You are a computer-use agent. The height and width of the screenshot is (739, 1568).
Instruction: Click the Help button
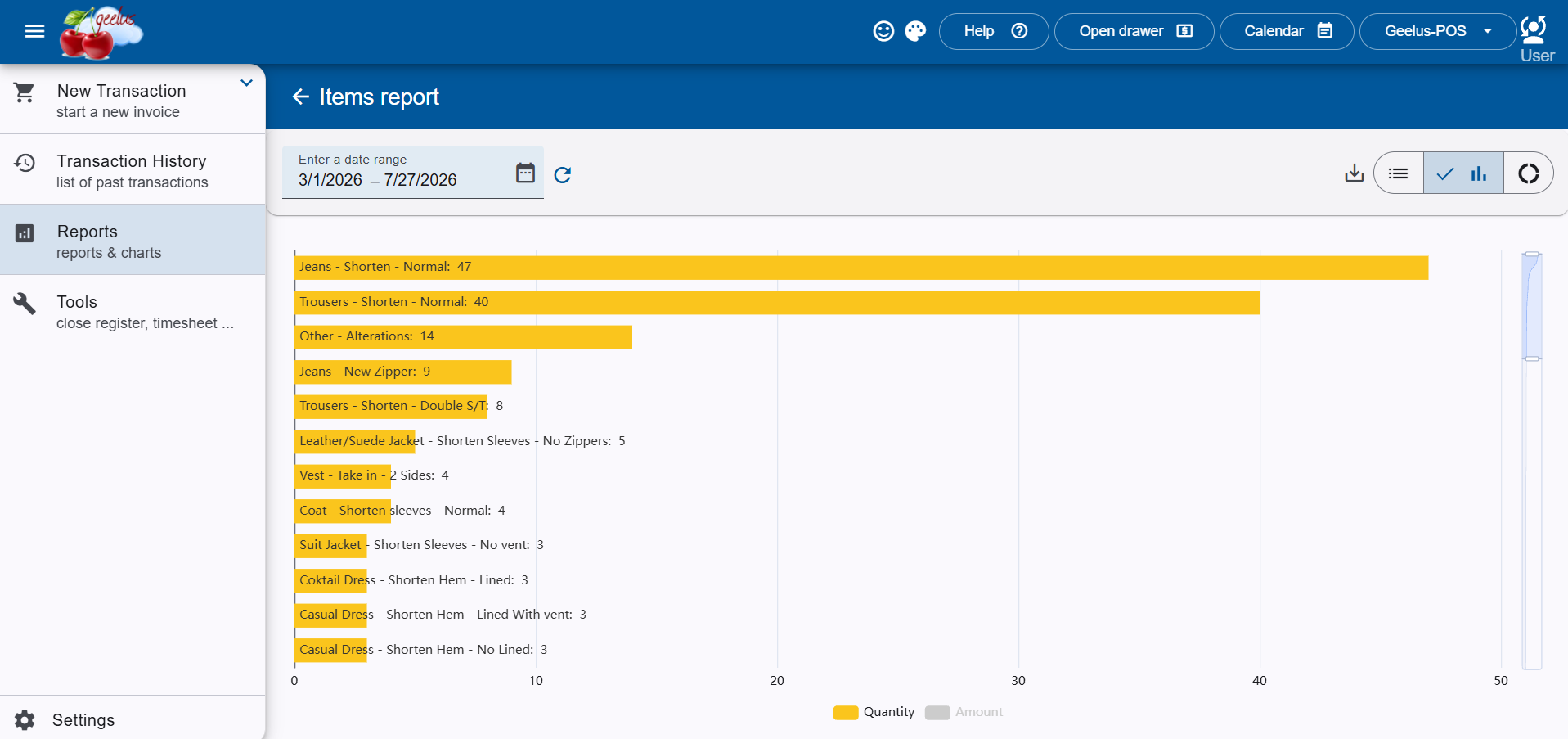tap(994, 31)
